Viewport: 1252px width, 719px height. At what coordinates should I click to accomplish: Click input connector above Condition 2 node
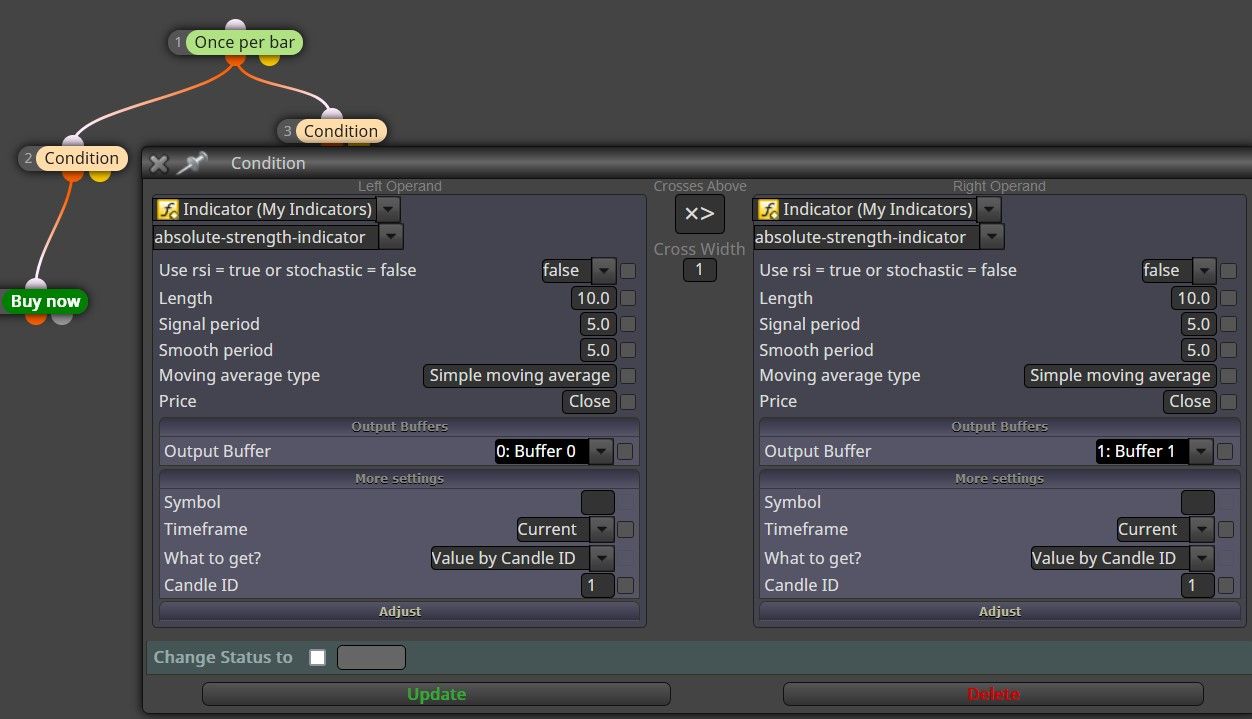coord(73,143)
